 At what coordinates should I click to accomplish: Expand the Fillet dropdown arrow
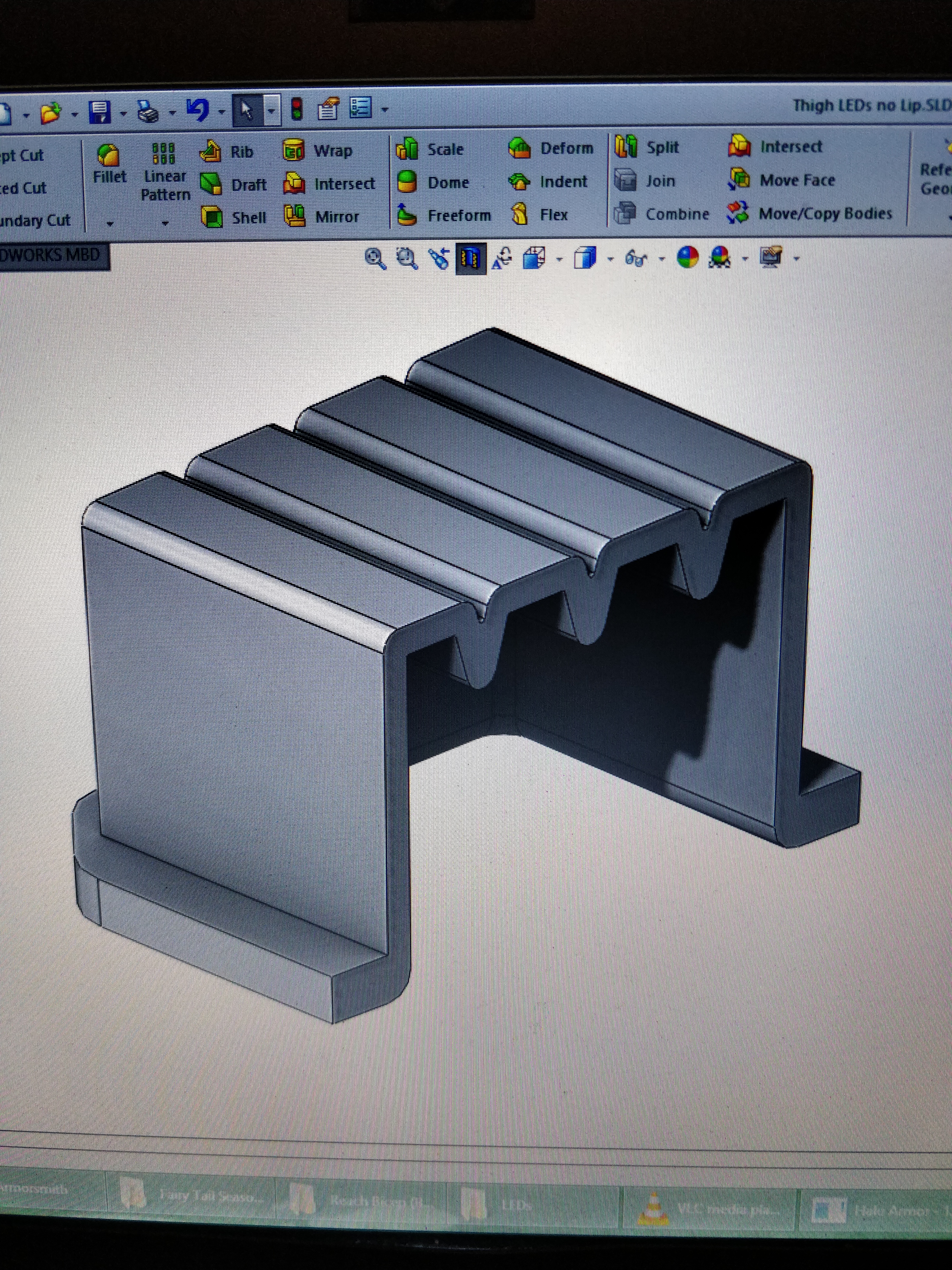point(110,223)
